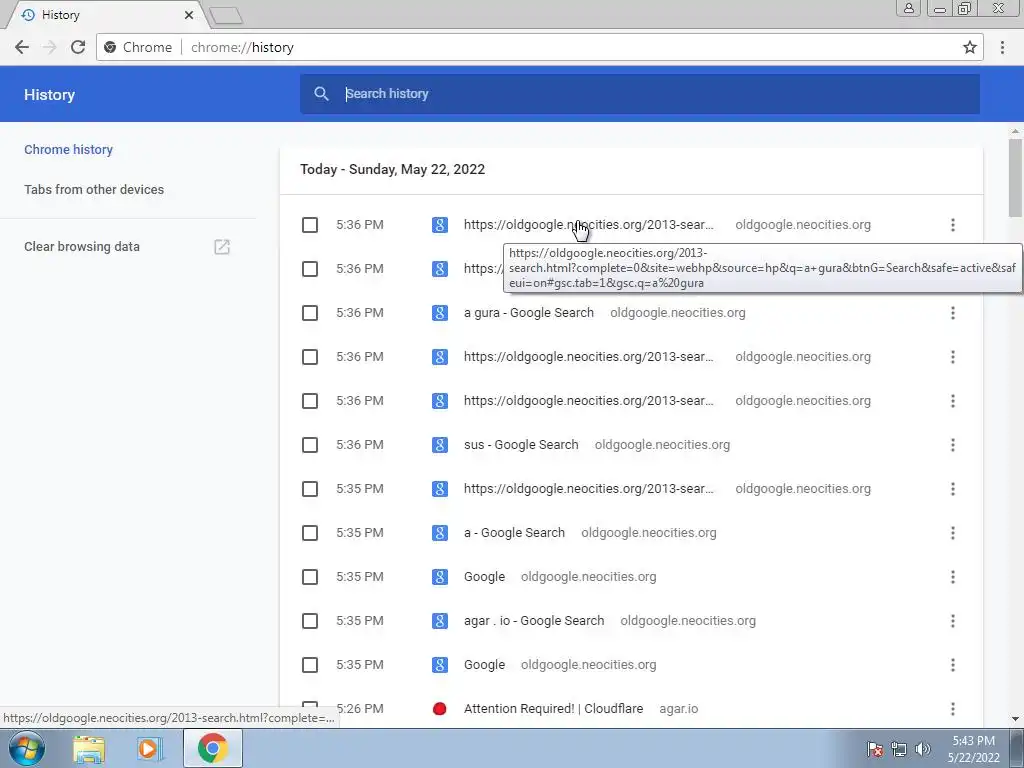Open Clear browsing data
Viewport: 1024px width, 768px height.
(82, 247)
